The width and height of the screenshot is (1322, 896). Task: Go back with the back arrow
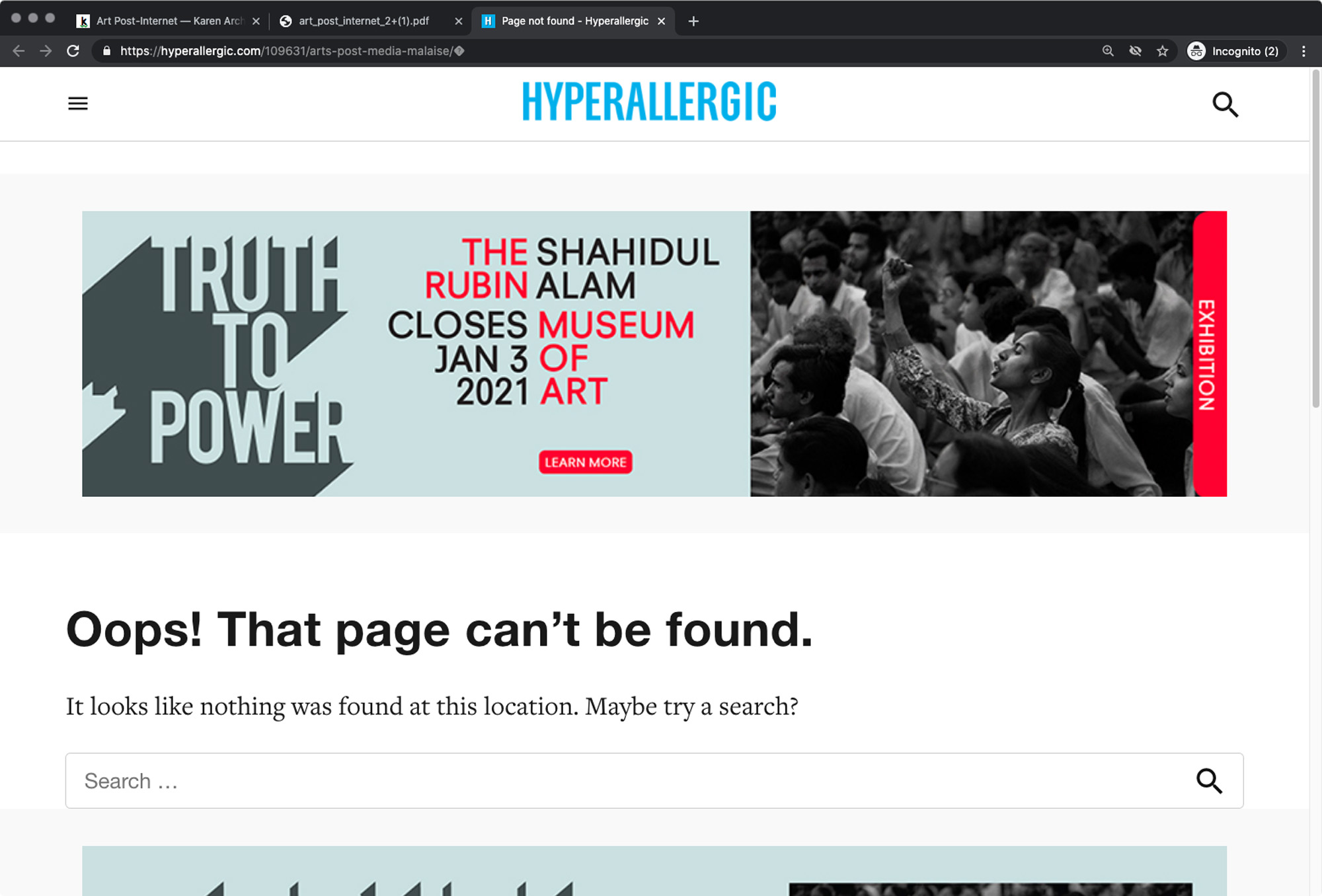19,51
